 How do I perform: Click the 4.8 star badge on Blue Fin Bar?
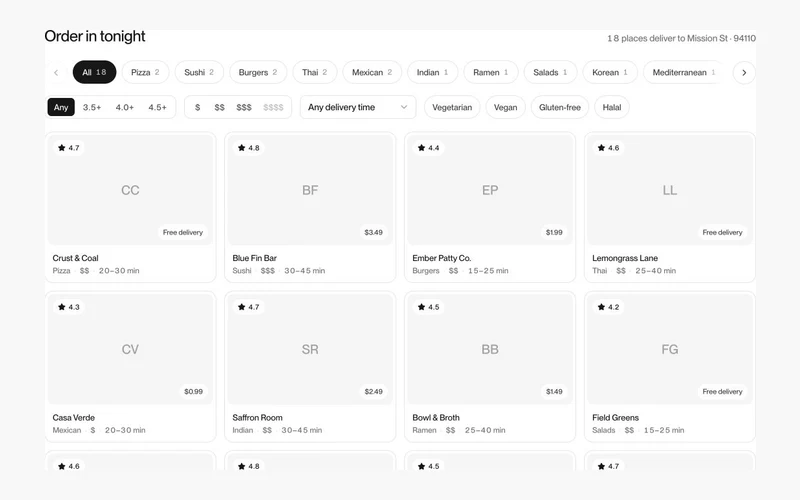pos(249,148)
